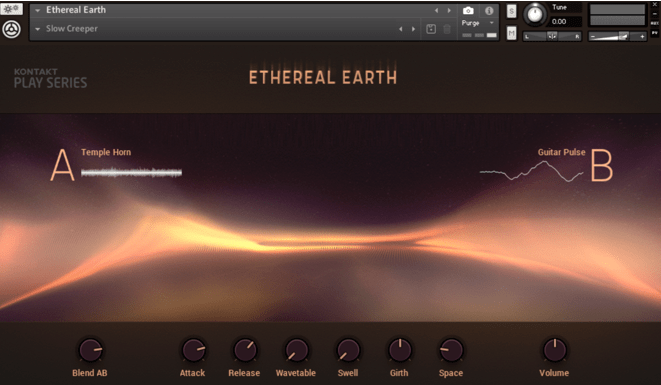Toggle the PV button
Screen dimensions: 661x385
click(x=655, y=32)
